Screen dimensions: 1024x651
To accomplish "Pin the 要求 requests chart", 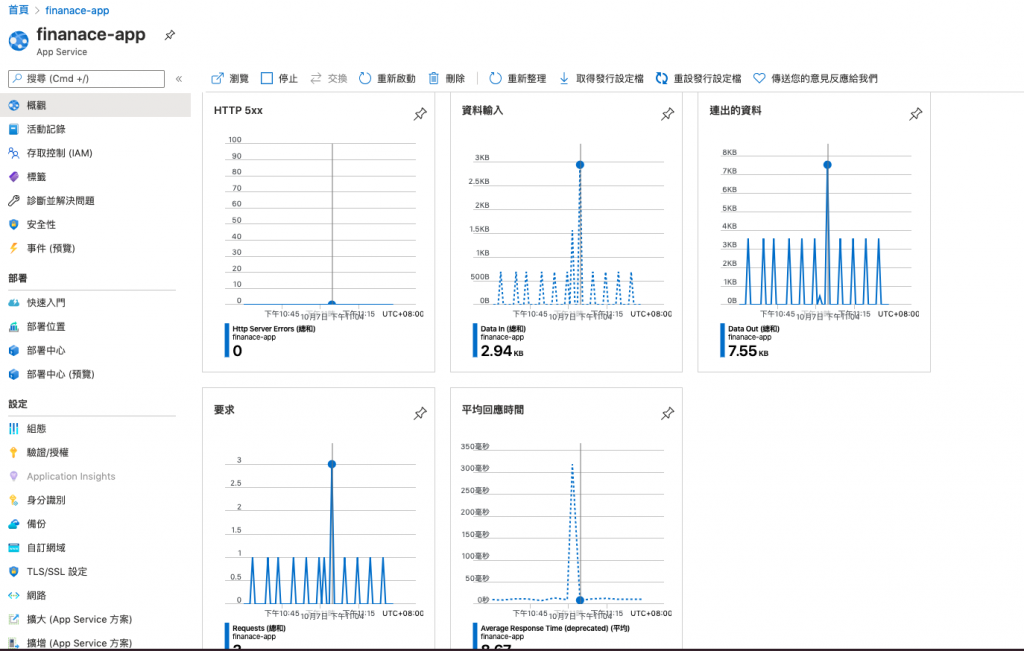I will [420, 413].
